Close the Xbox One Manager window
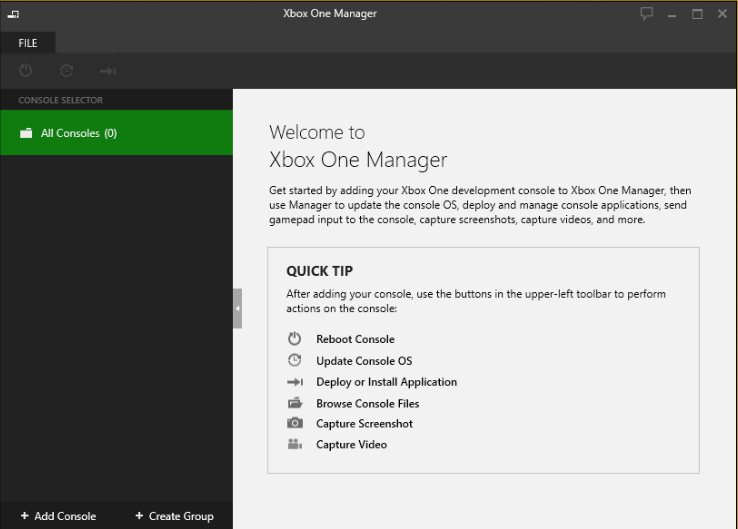 [x=722, y=14]
